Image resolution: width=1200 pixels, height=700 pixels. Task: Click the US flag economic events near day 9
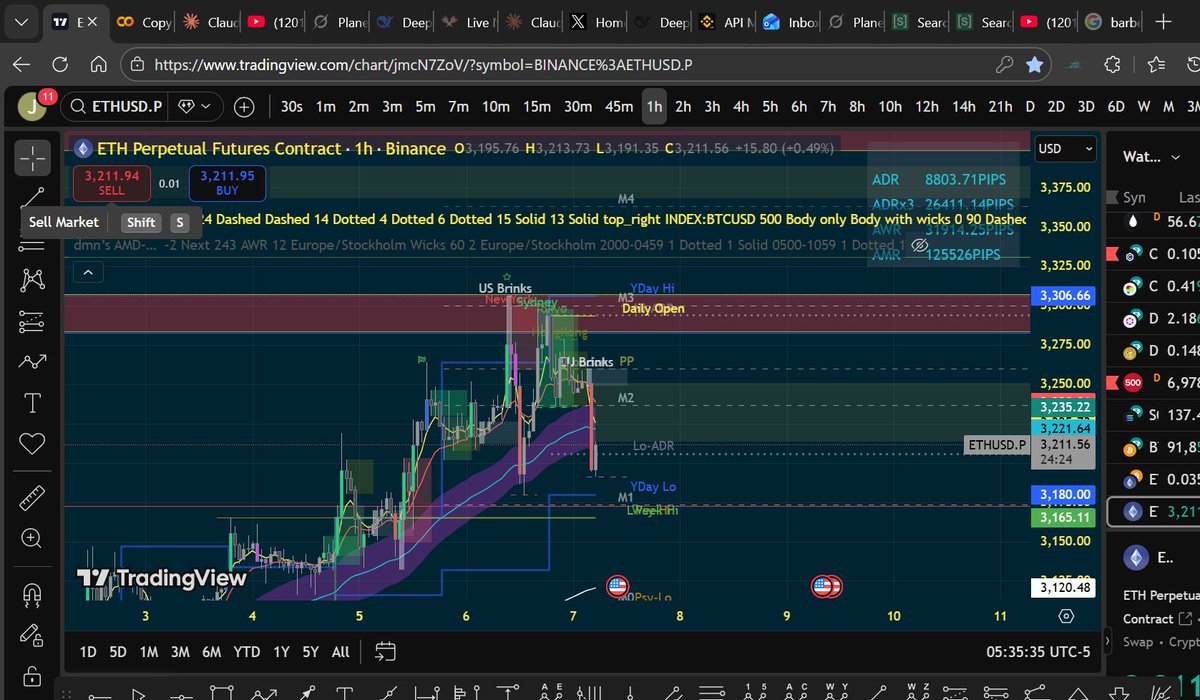(827, 586)
